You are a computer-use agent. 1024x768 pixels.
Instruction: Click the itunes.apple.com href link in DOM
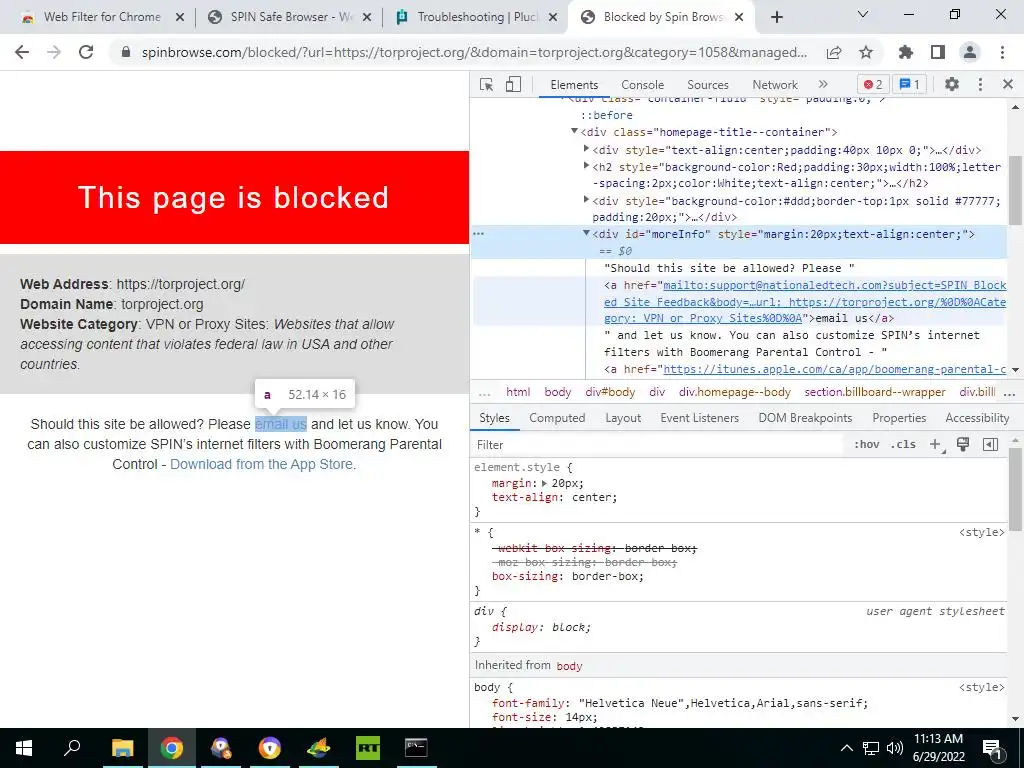835,370
